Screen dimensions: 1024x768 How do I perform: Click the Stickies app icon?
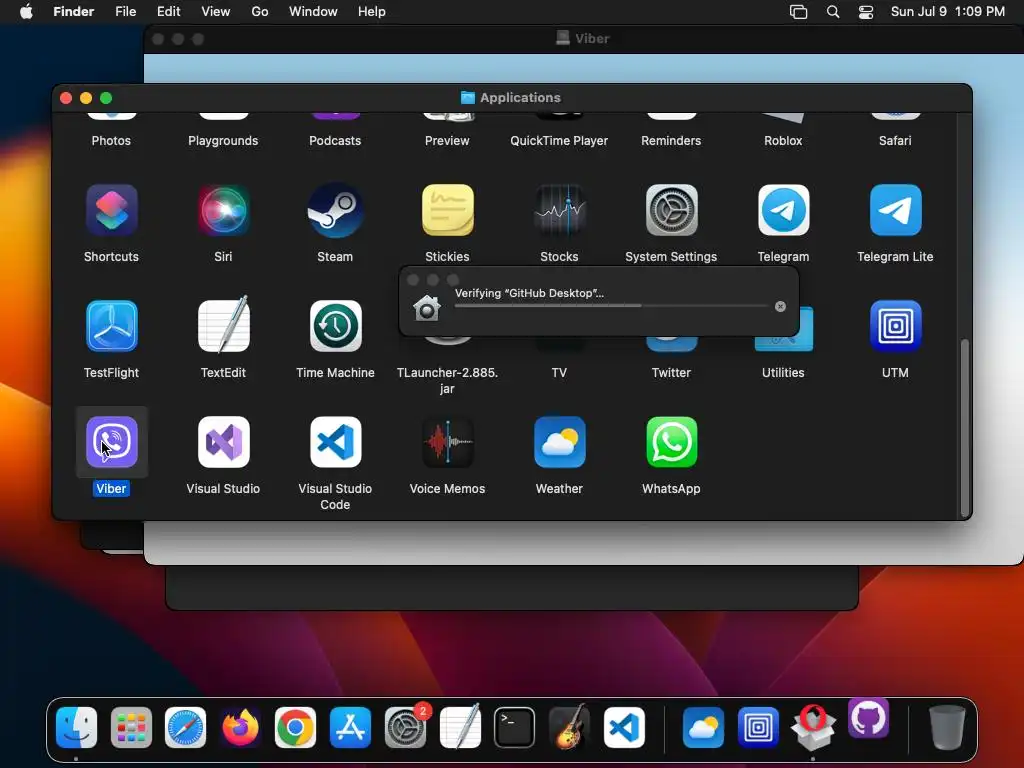click(447, 210)
